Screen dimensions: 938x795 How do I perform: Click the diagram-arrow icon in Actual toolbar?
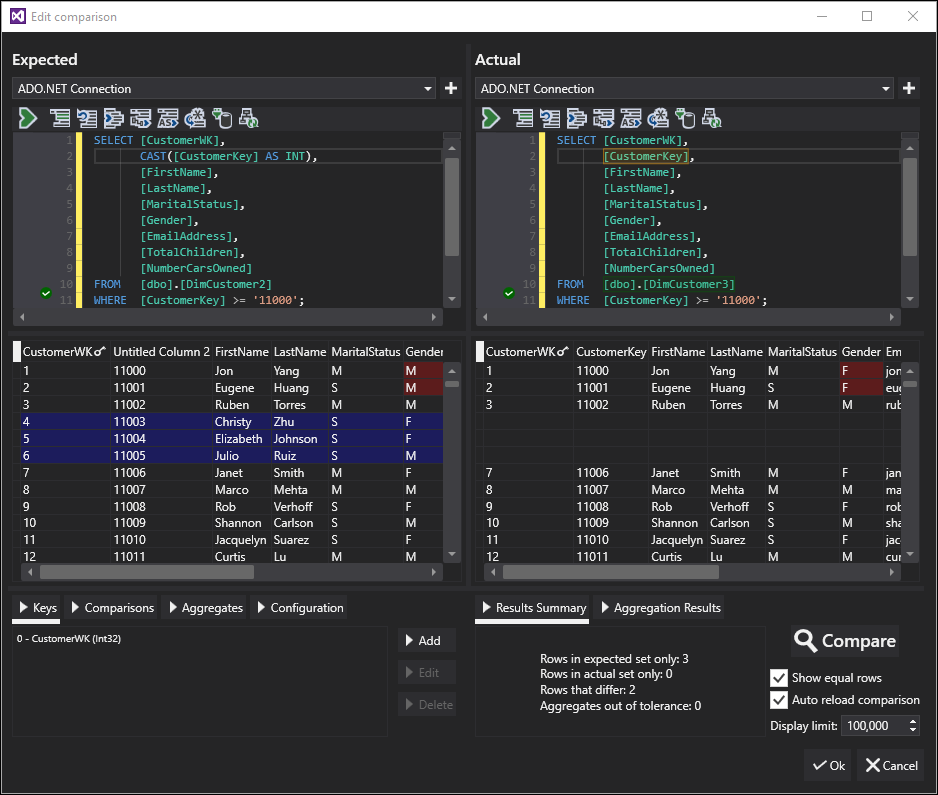[x=604, y=118]
